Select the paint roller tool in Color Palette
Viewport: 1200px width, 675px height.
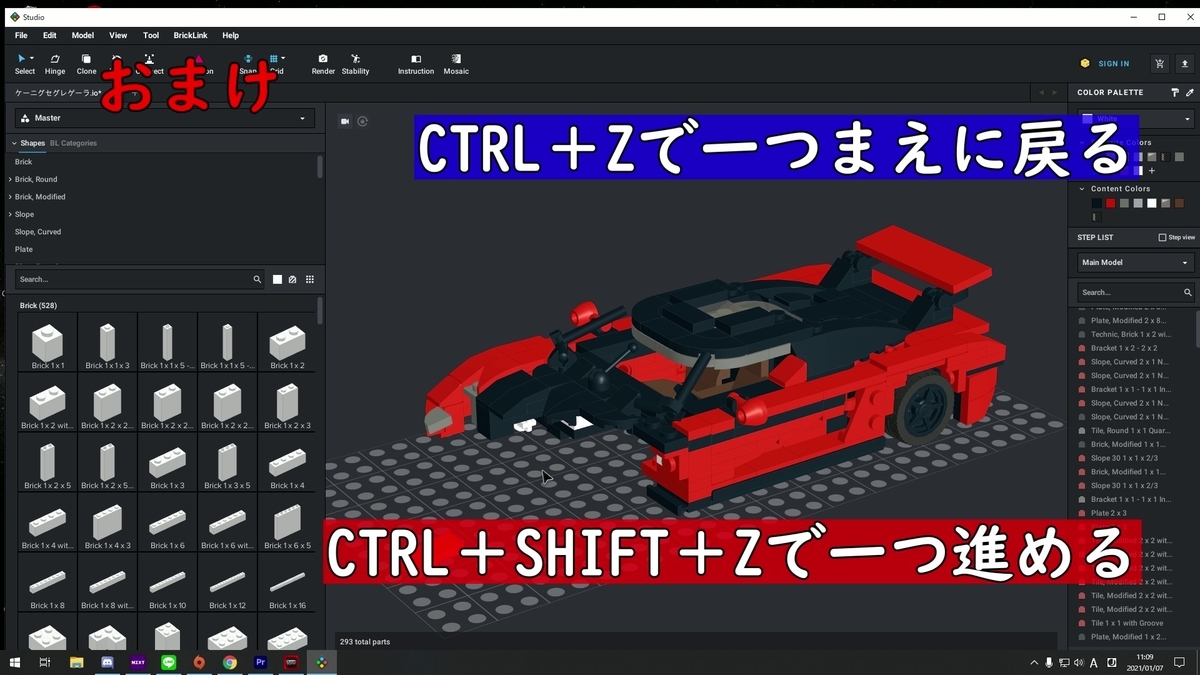pyautogui.click(x=1175, y=92)
